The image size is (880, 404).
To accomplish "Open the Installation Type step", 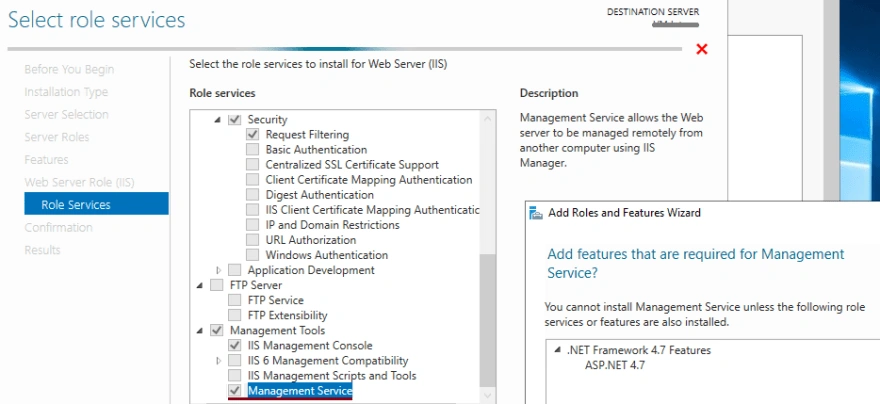I will point(66,92).
